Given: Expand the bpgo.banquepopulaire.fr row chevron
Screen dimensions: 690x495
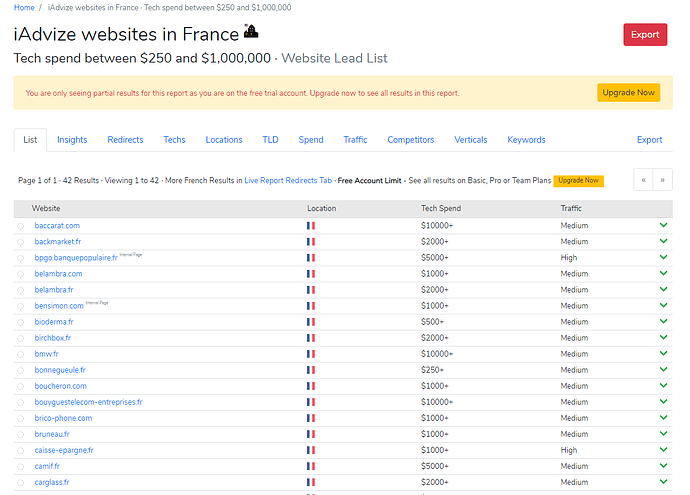Looking at the screenshot, I should (x=664, y=257).
